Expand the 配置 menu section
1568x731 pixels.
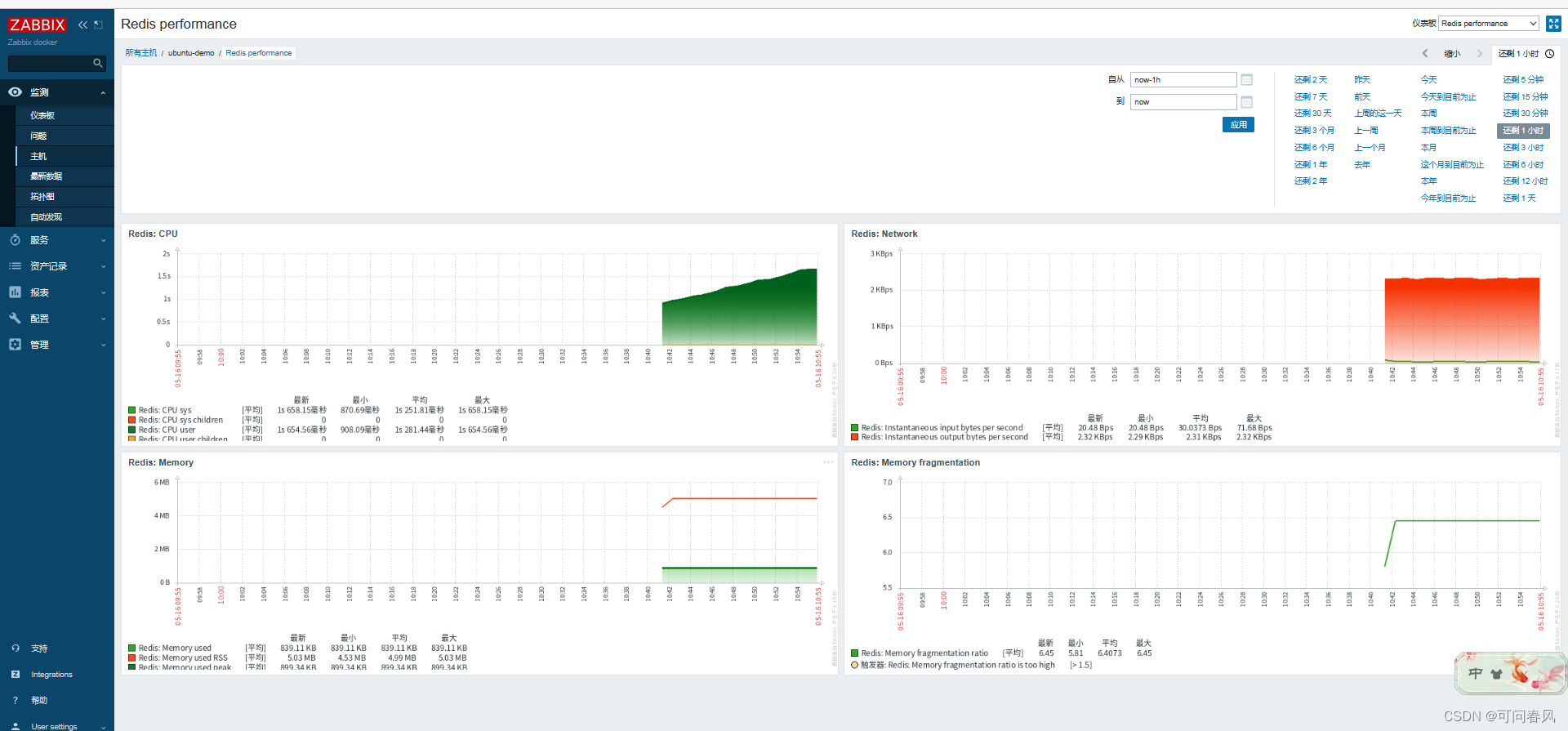pyautogui.click(x=103, y=319)
